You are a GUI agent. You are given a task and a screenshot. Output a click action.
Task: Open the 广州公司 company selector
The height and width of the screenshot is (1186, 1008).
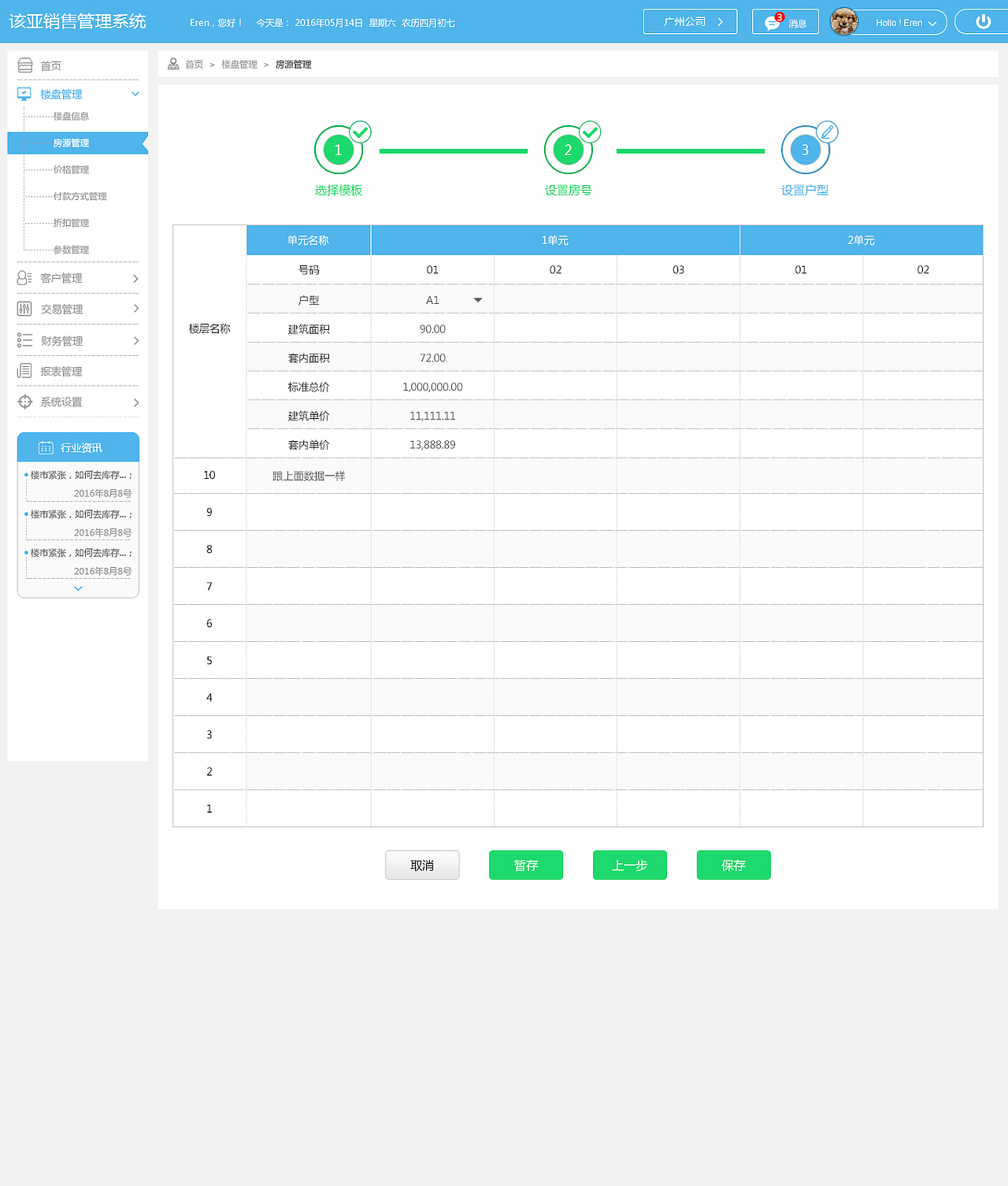pos(690,21)
